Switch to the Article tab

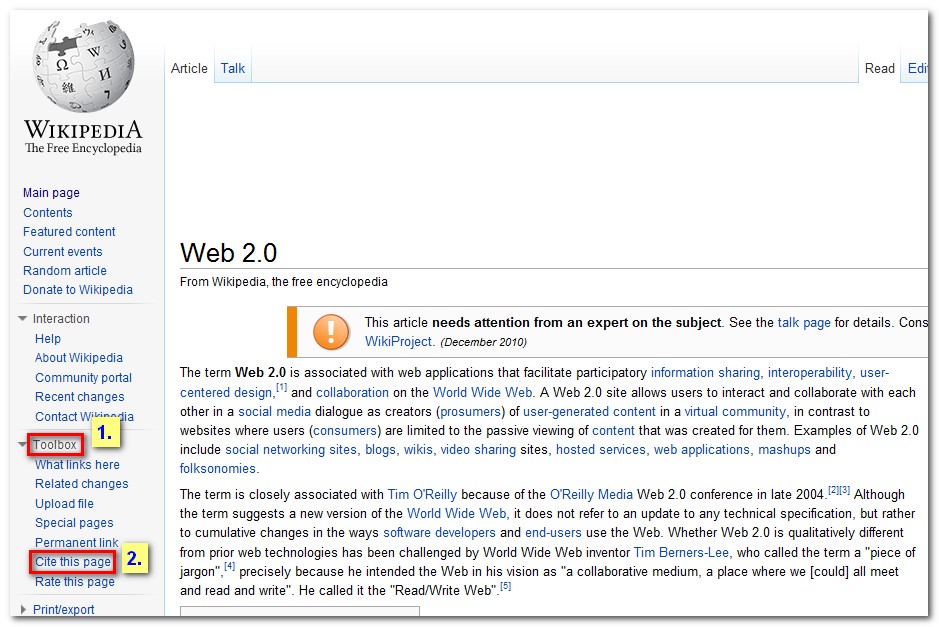[189, 68]
